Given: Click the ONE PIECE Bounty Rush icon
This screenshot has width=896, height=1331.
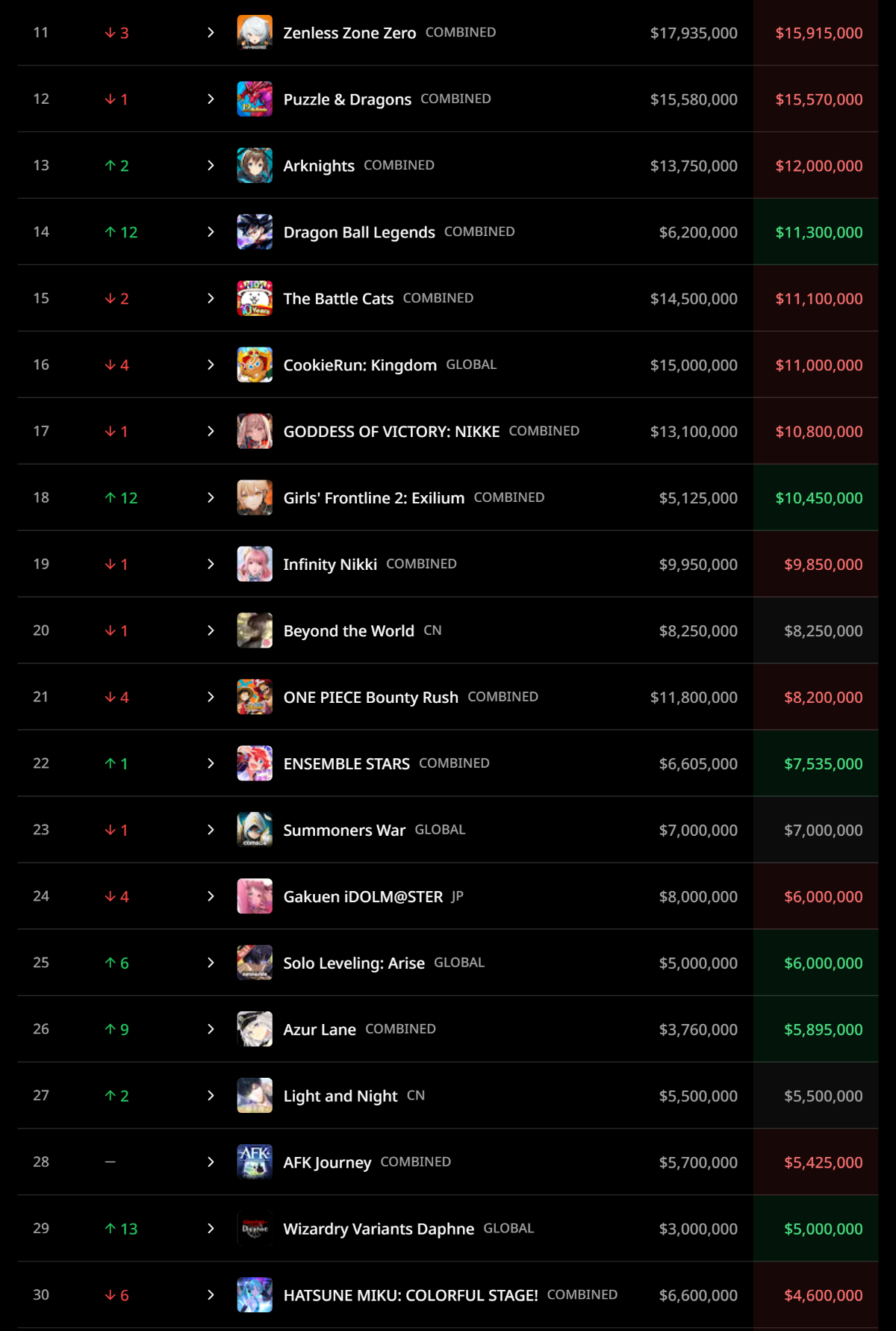Looking at the screenshot, I should pyautogui.click(x=255, y=697).
